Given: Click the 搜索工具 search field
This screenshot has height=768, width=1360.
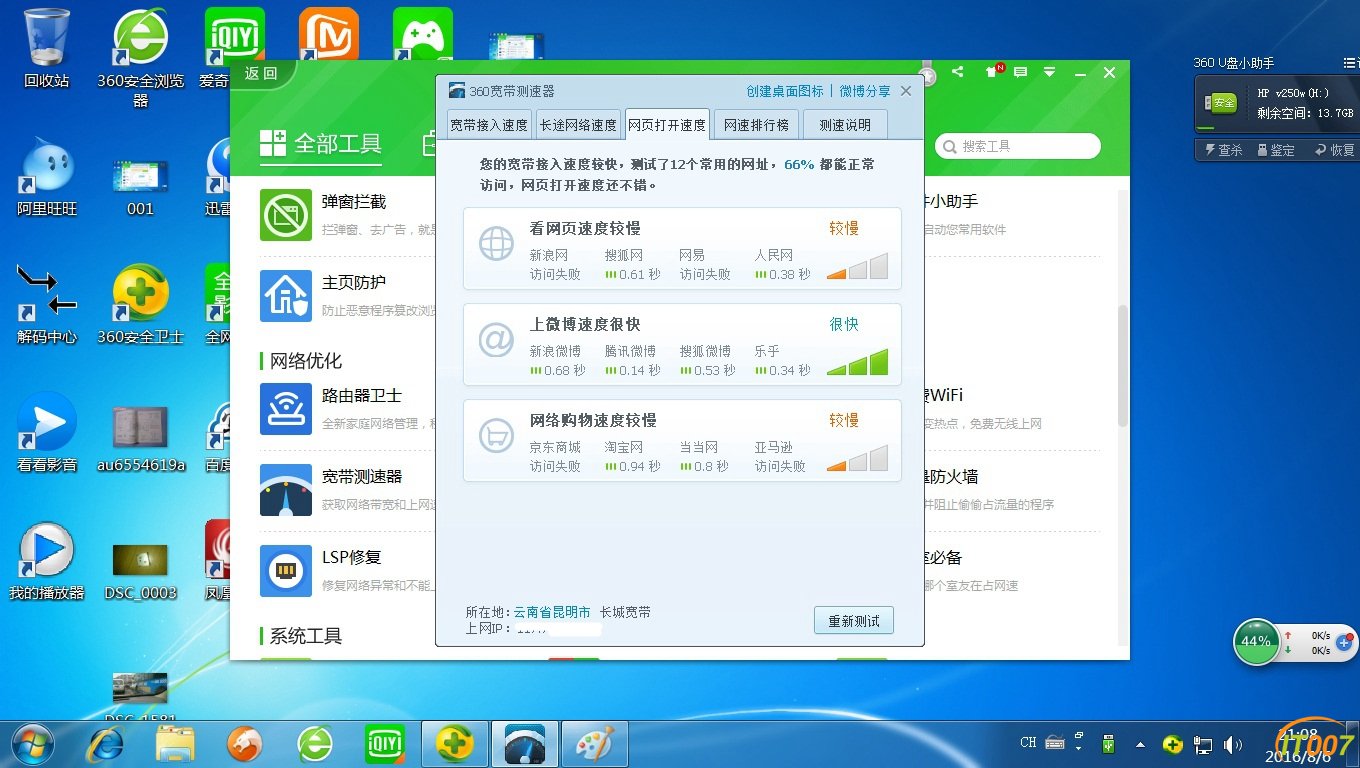Looking at the screenshot, I should point(1018,146).
